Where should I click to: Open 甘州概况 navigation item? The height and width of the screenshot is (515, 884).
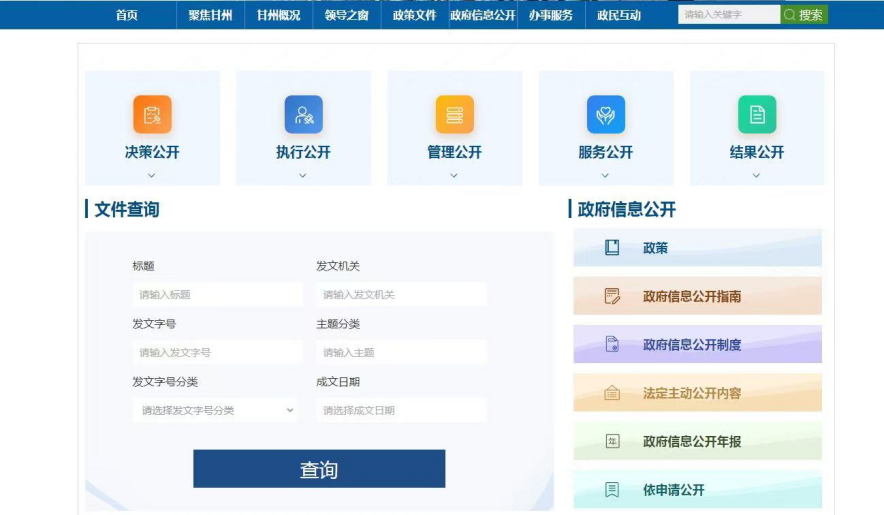tap(279, 15)
